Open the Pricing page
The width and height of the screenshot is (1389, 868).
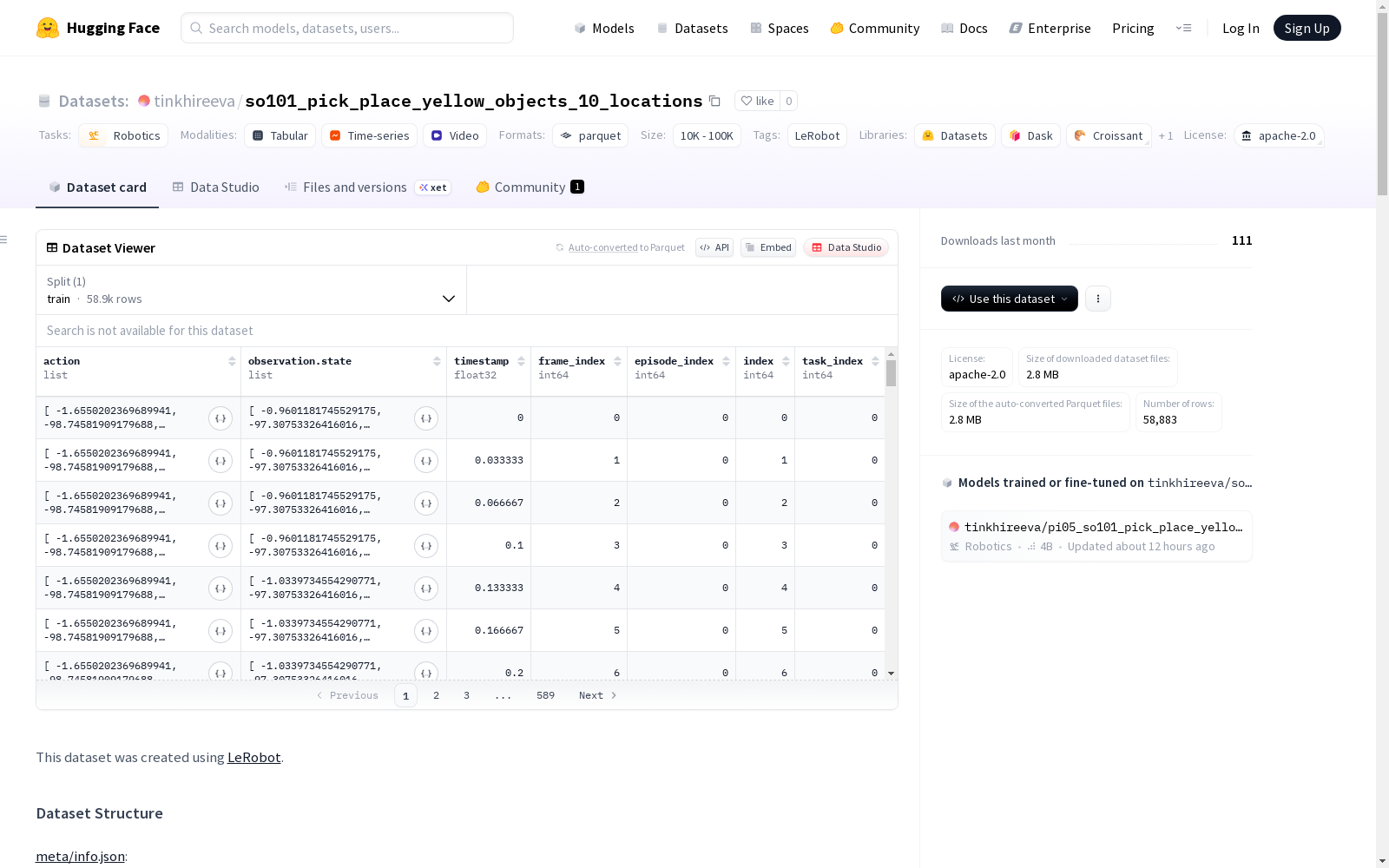[x=1133, y=28]
